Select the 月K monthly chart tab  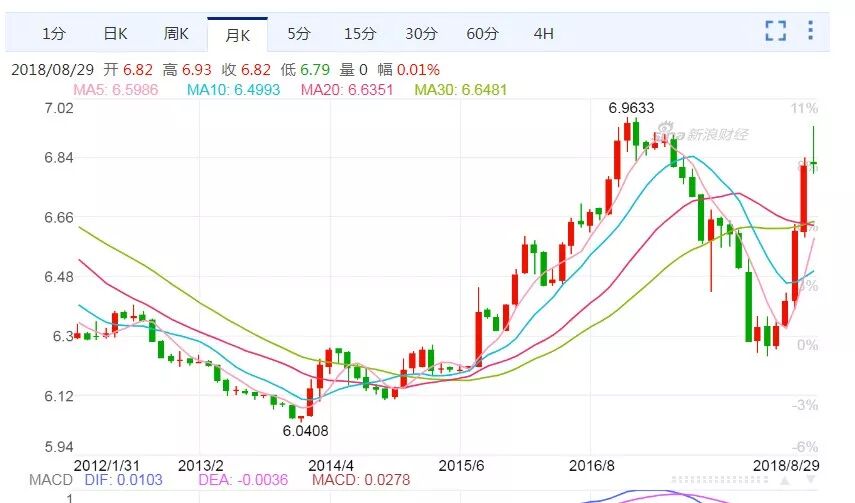coord(237,35)
